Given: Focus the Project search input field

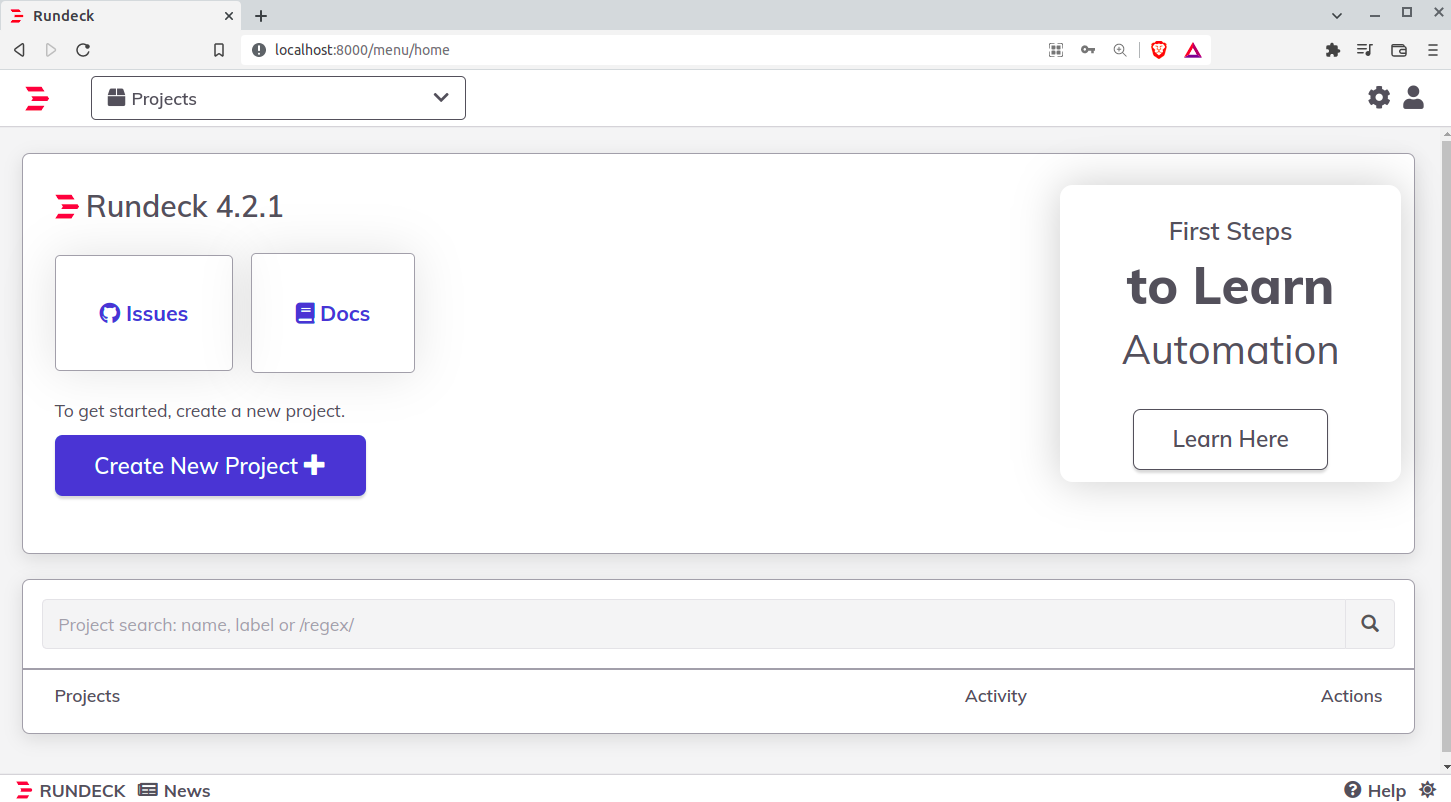Looking at the screenshot, I should 693,624.
